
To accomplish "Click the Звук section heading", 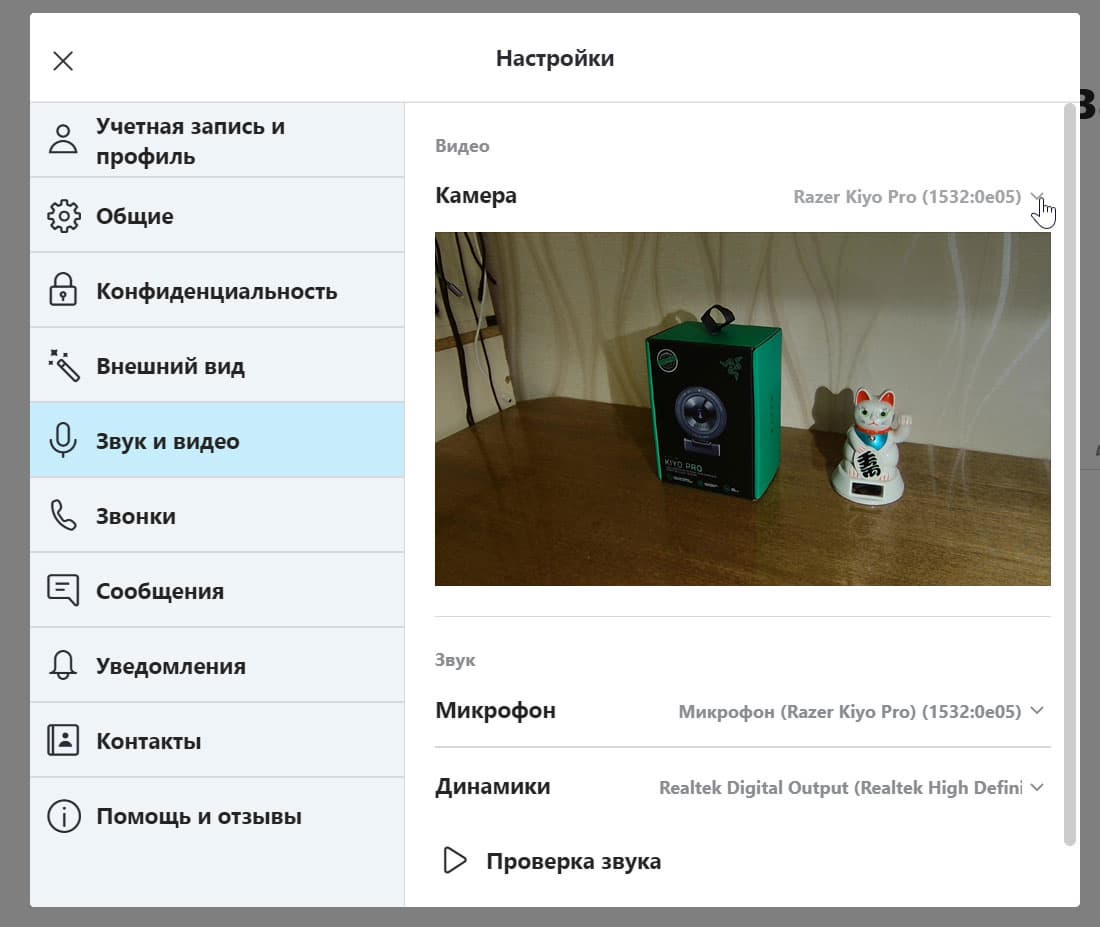I will tap(455, 660).
